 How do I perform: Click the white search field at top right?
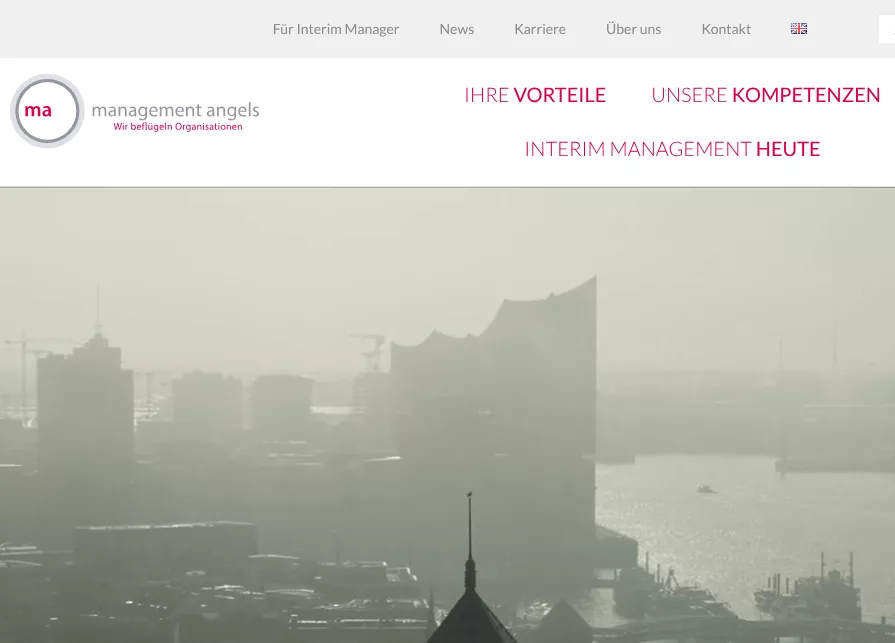pyautogui.click(x=886, y=30)
